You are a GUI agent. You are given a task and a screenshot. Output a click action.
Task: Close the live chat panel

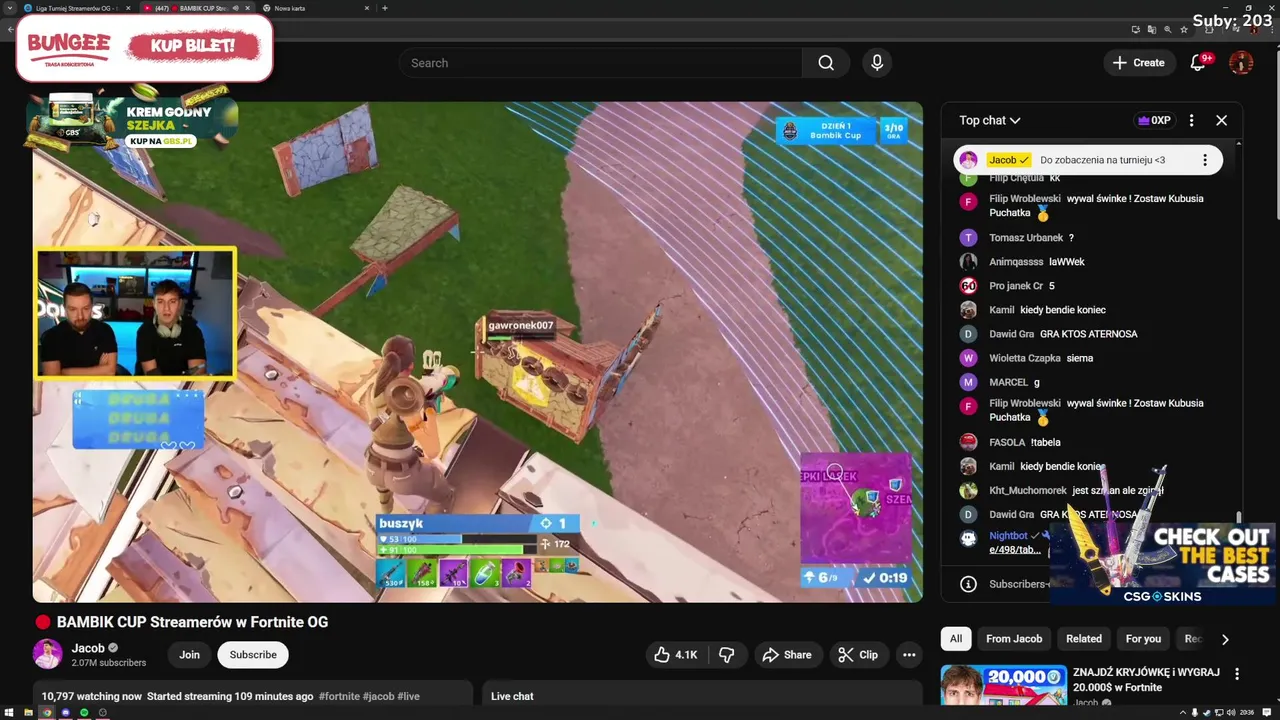tap(1221, 120)
